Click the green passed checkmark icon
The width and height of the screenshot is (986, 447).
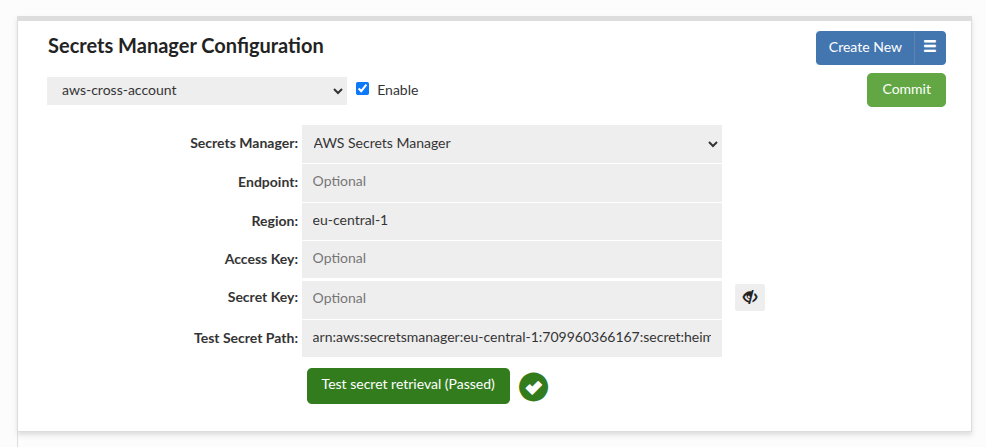point(533,387)
